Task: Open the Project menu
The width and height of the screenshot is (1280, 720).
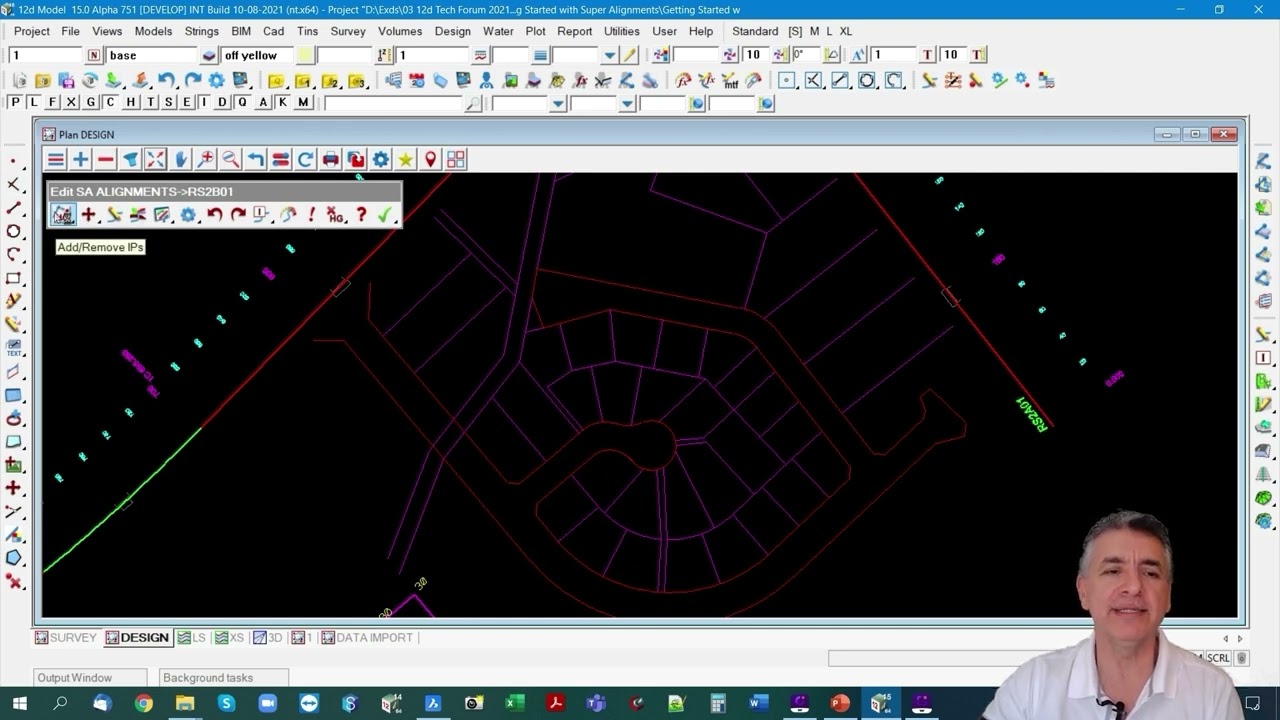Action: (32, 31)
